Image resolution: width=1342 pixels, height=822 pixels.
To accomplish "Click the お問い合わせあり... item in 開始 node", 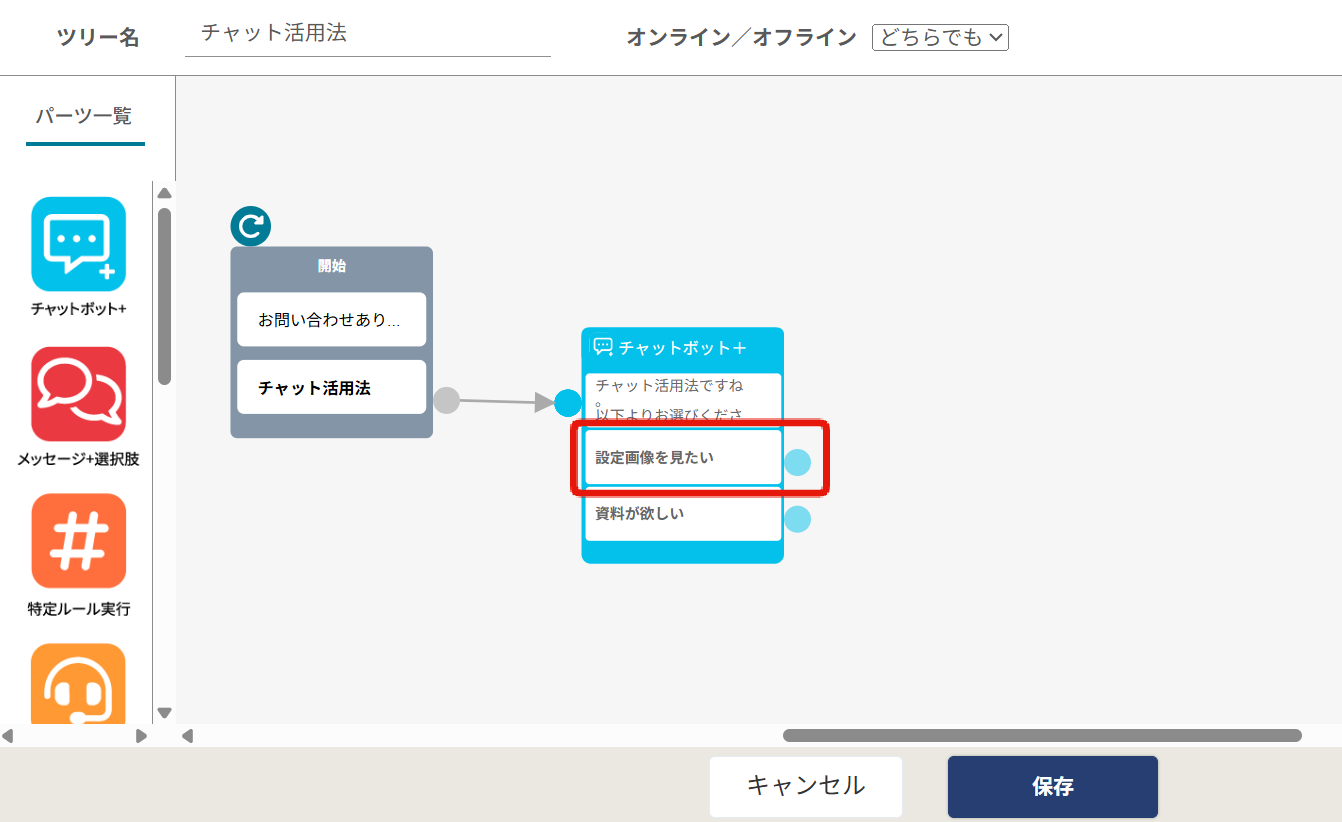I will pyautogui.click(x=331, y=320).
